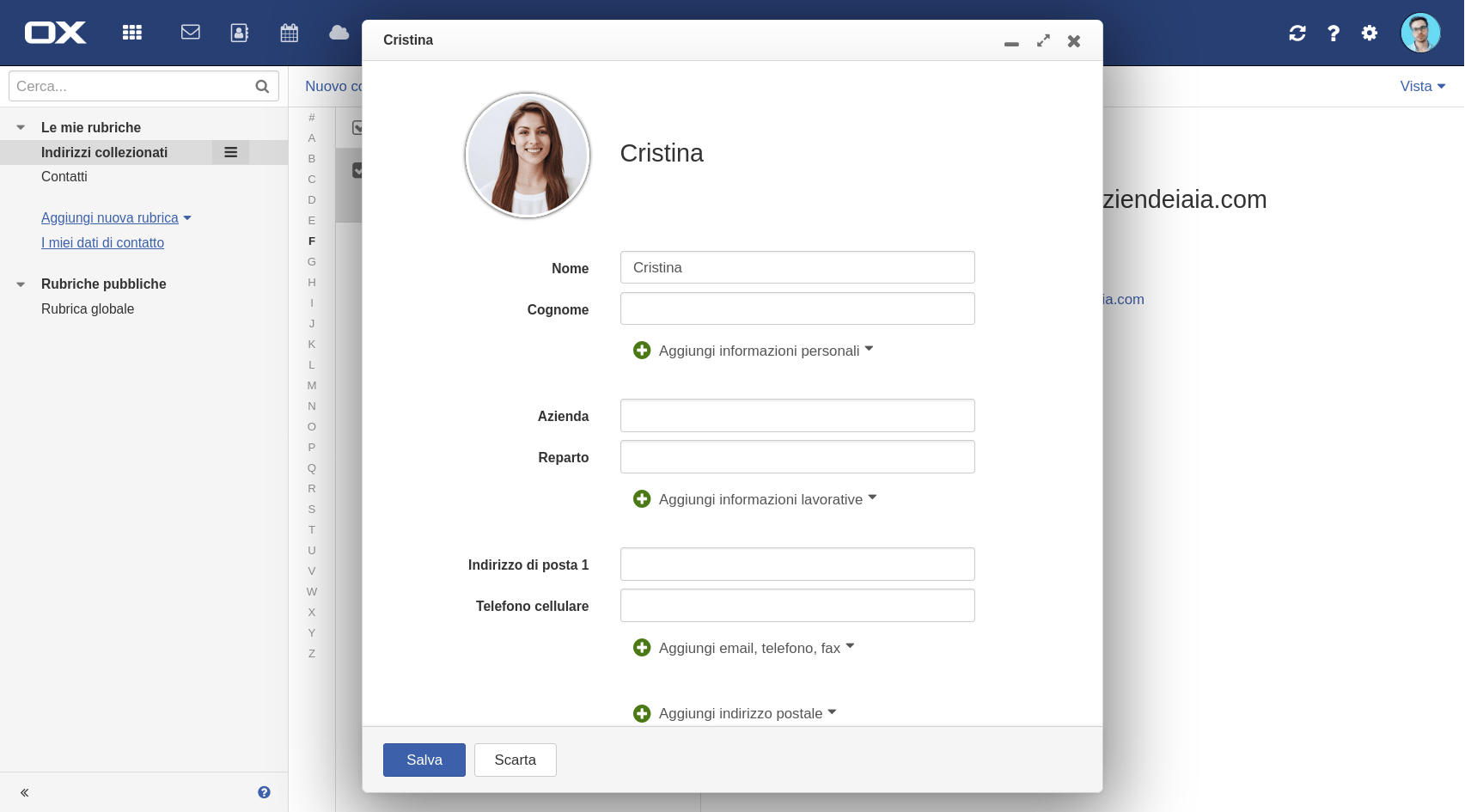Open the sidebar help icon
This screenshot has height=812, width=1465.
[x=264, y=792]
